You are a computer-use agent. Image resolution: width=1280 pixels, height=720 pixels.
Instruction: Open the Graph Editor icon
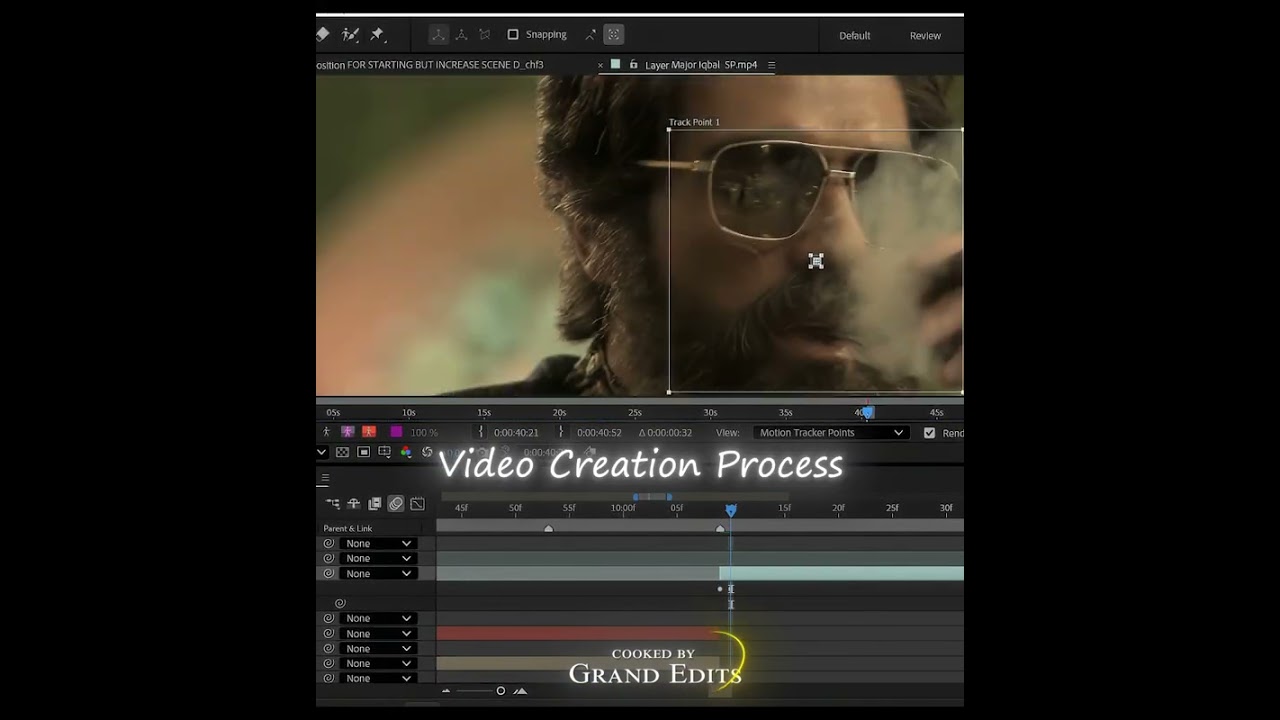click(417, 504)
